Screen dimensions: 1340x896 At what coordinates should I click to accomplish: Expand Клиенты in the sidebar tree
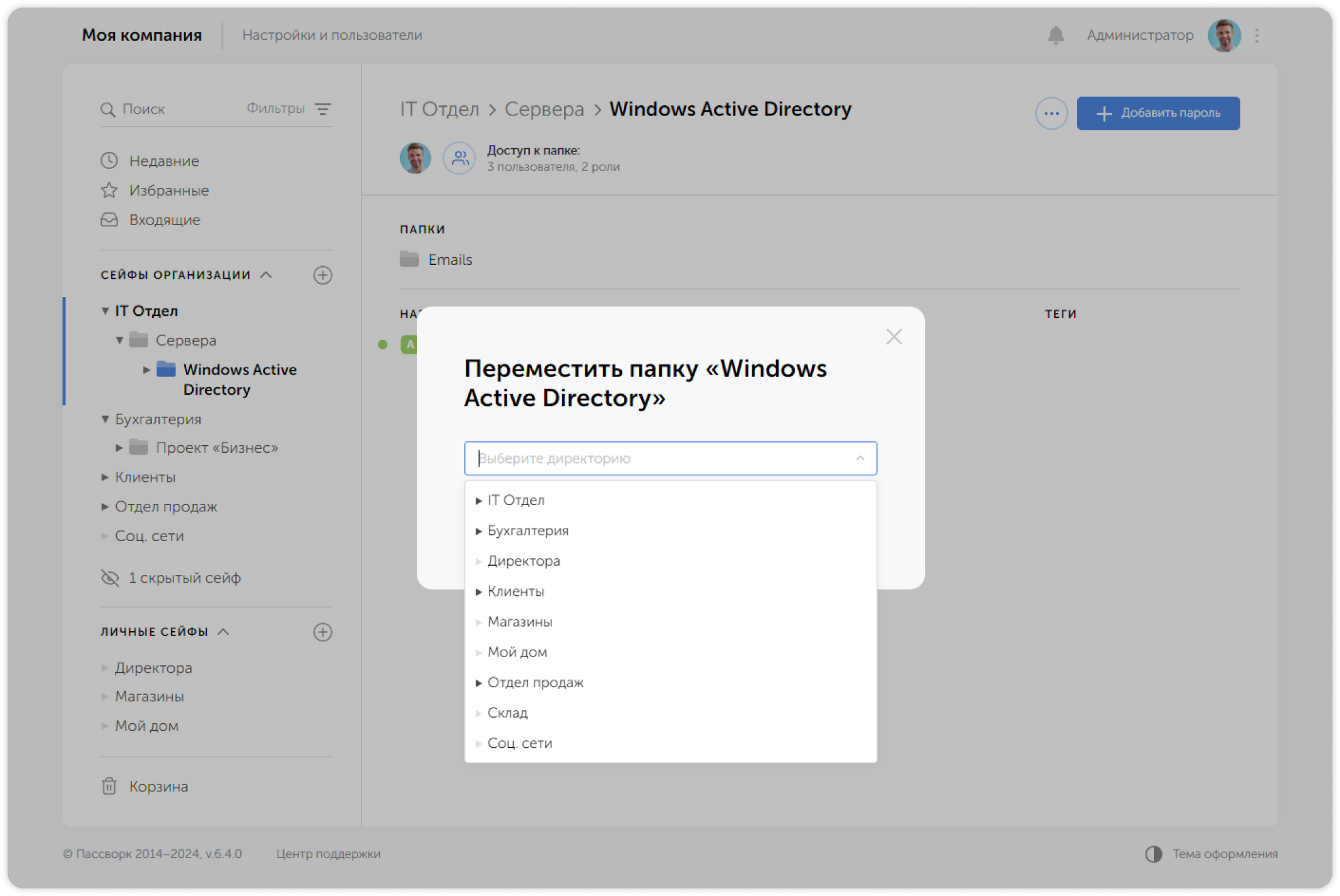pyautogui.click(x=105, y=477)
